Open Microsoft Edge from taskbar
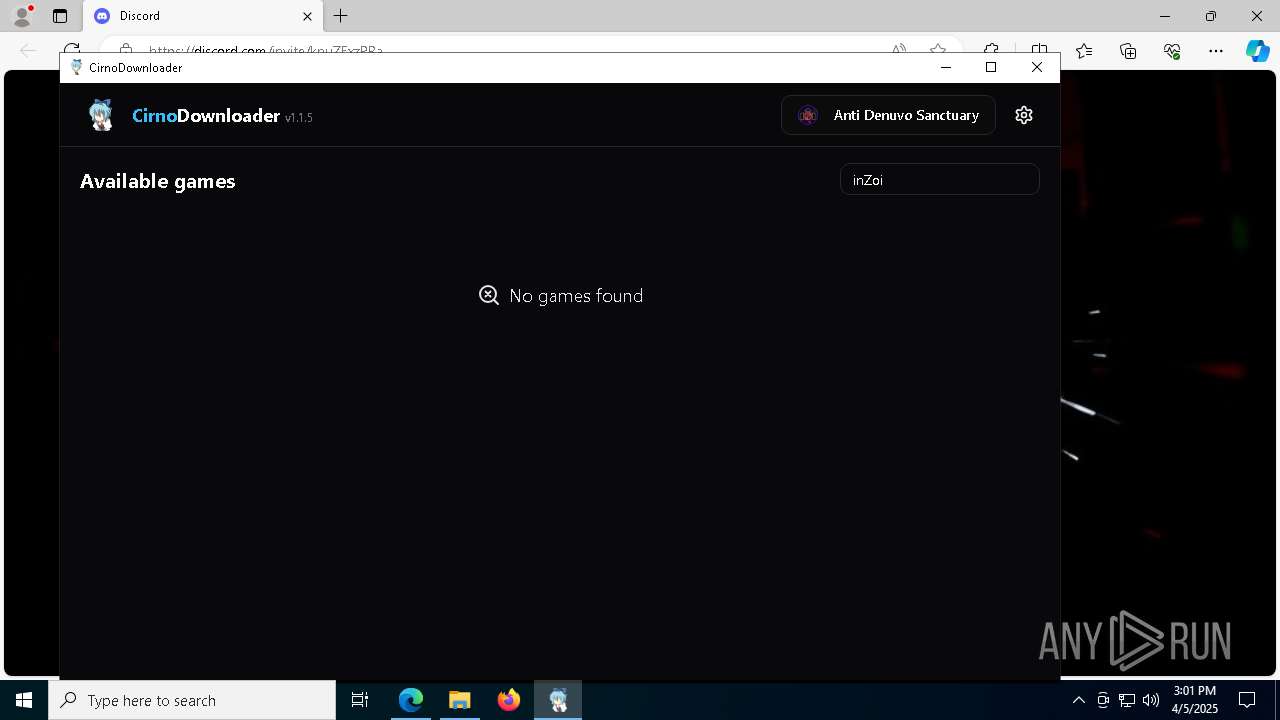Viewport: 1280px width, 720px height. point(411,700)
